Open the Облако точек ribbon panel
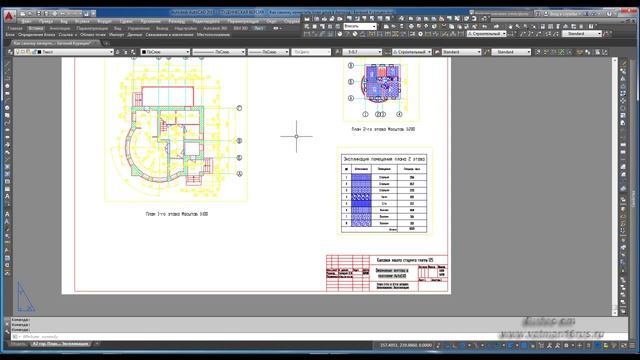This screenshot has width=640, height=360. 93,35
